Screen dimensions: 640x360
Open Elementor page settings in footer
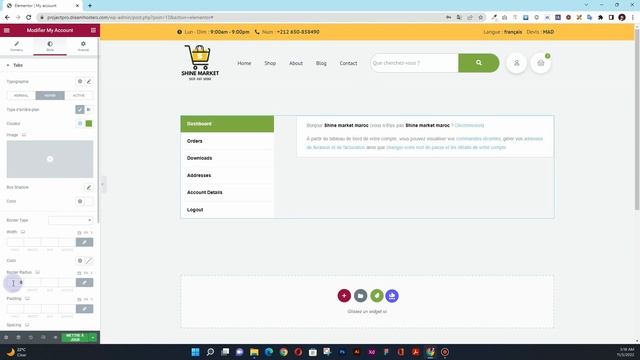pyautogui.click(x=6, y=338)
